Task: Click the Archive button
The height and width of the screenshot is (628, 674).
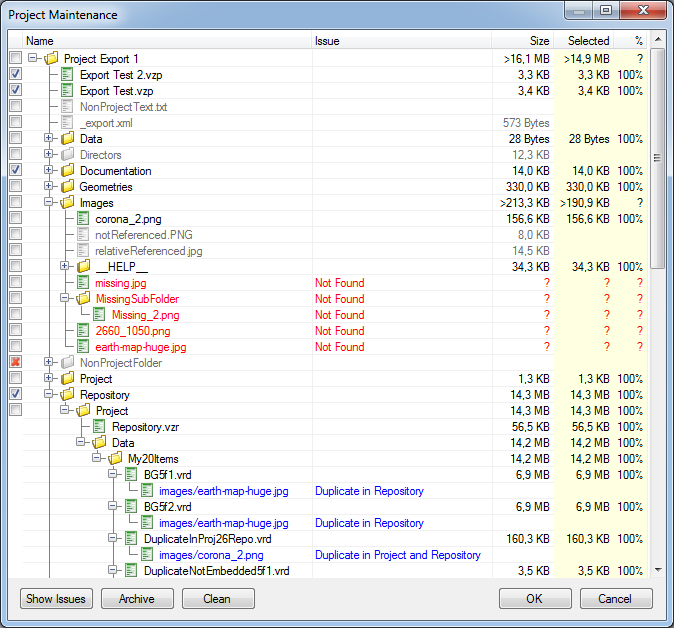Action: pyautogui.click(x=136, y=599)
